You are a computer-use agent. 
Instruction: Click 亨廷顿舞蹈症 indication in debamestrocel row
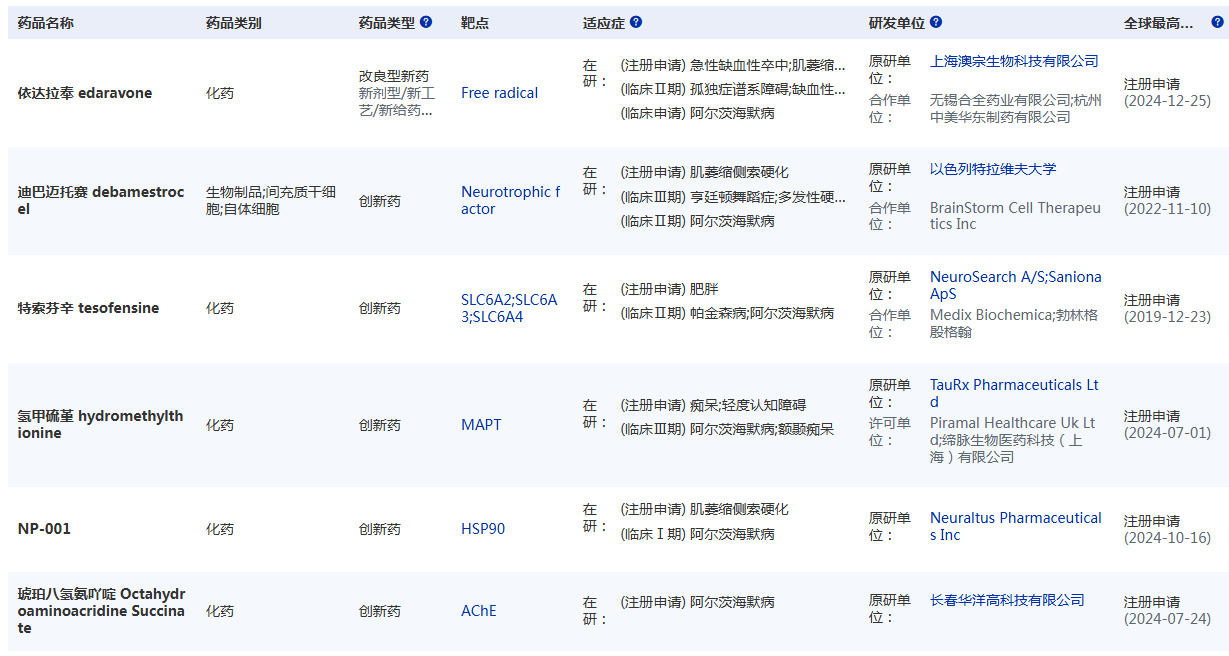732,197
